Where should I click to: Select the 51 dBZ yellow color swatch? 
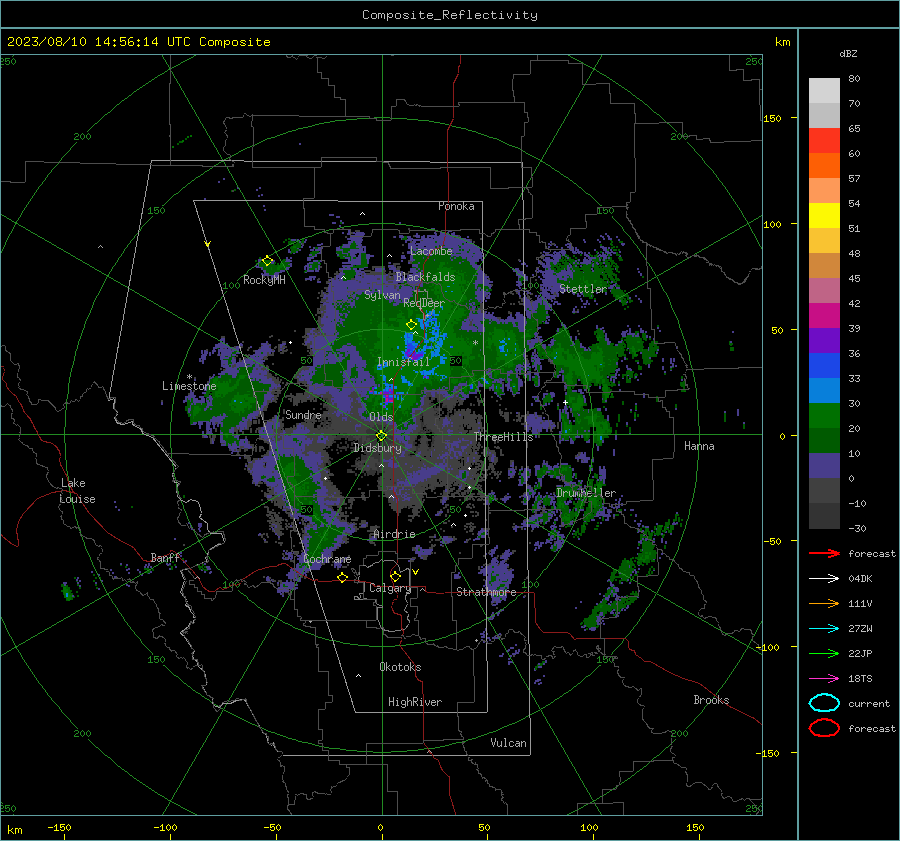point(824,216)
